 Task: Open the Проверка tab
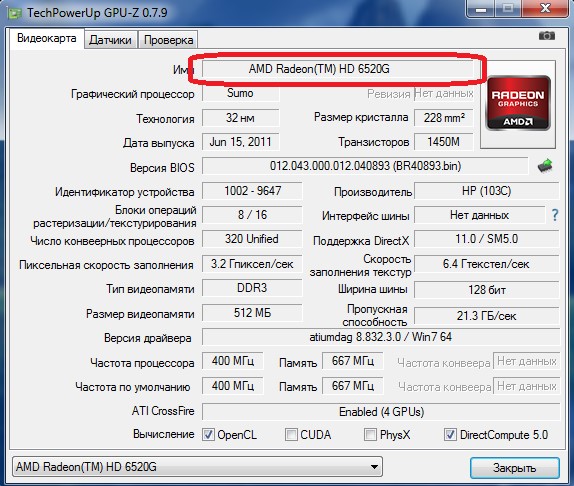tap(168, 40)
